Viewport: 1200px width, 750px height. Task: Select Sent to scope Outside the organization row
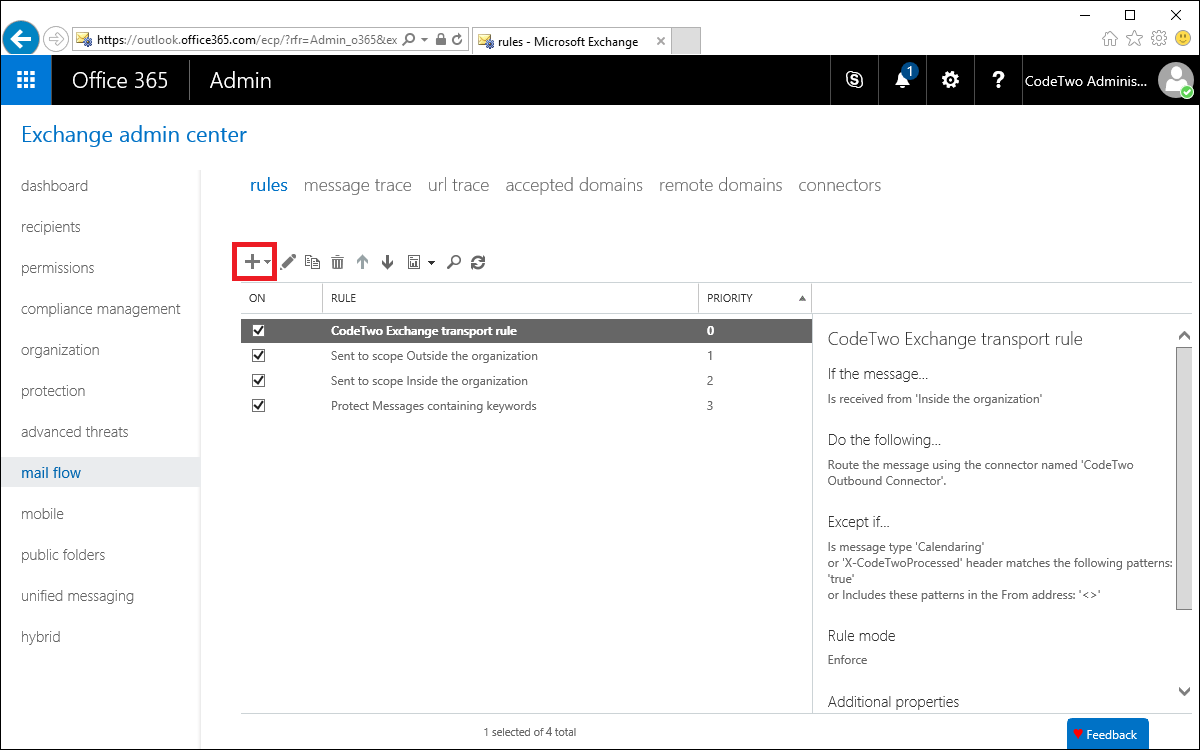click(x=526, y=355)
